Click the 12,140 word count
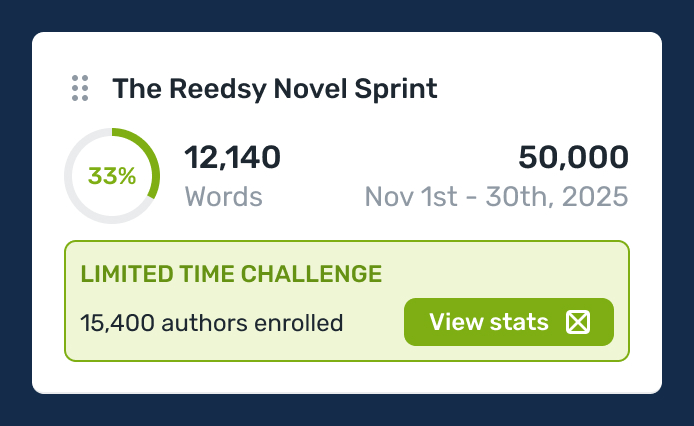This screenshot has width=694, height=426. click(x=233, y=157)
